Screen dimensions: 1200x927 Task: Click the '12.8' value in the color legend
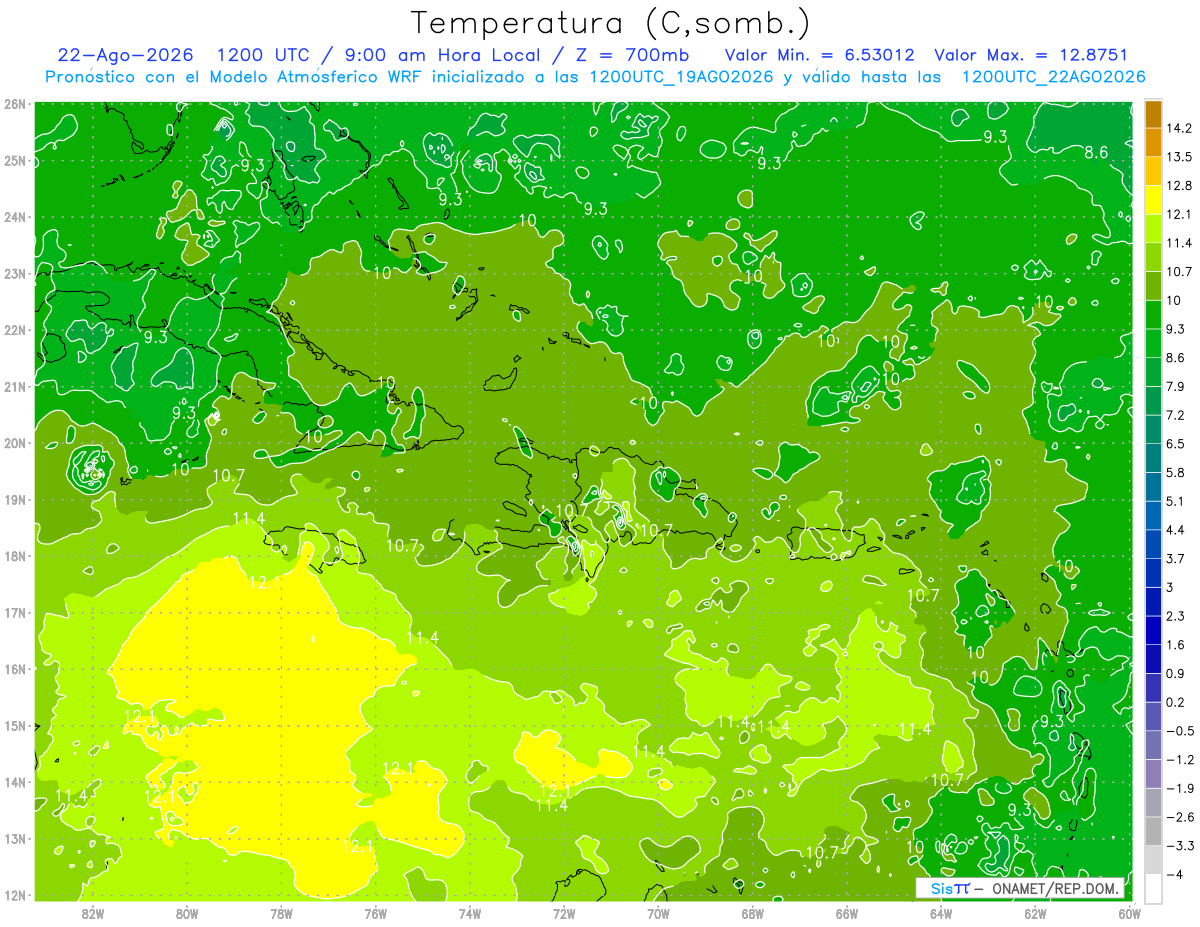[1180, 185]
